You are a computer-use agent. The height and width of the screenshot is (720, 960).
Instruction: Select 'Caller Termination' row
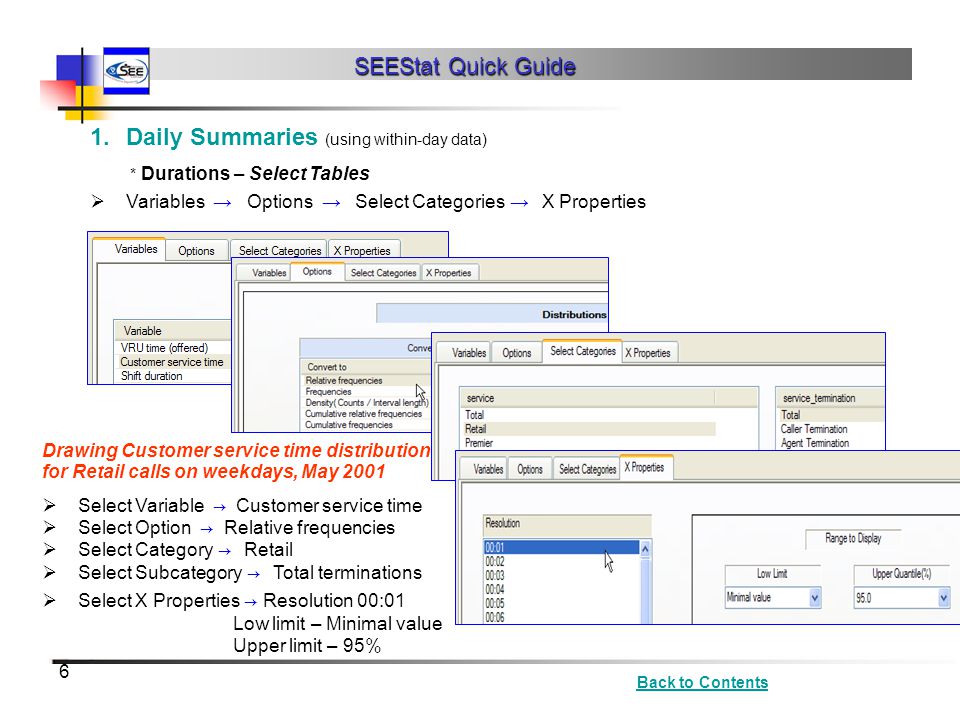831,429
